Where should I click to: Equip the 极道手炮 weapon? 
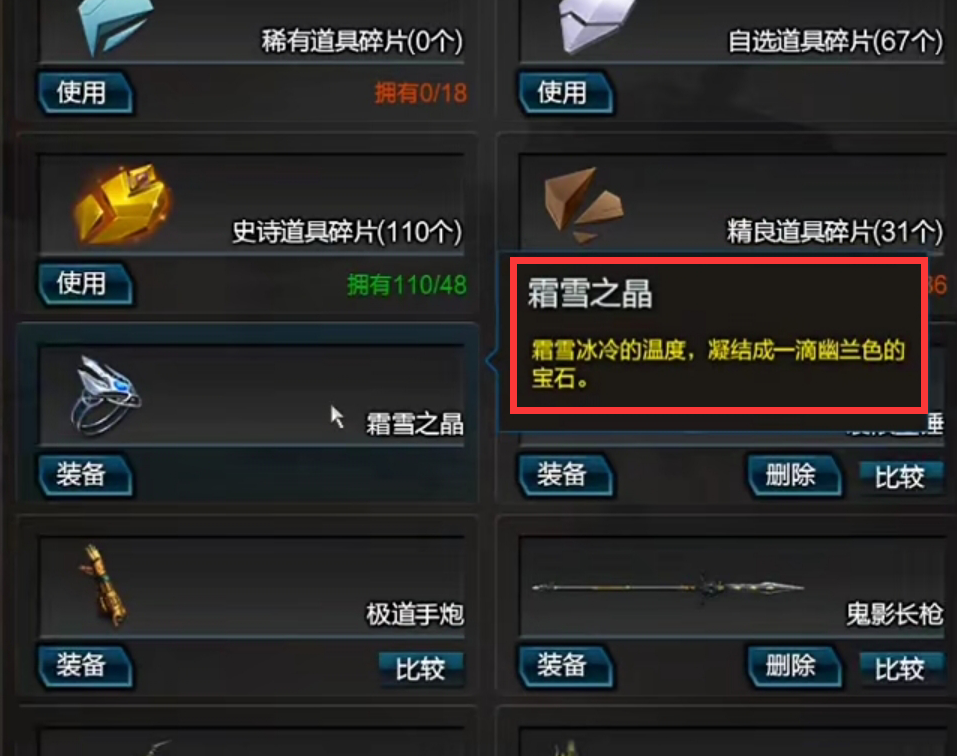pos(85,665)
